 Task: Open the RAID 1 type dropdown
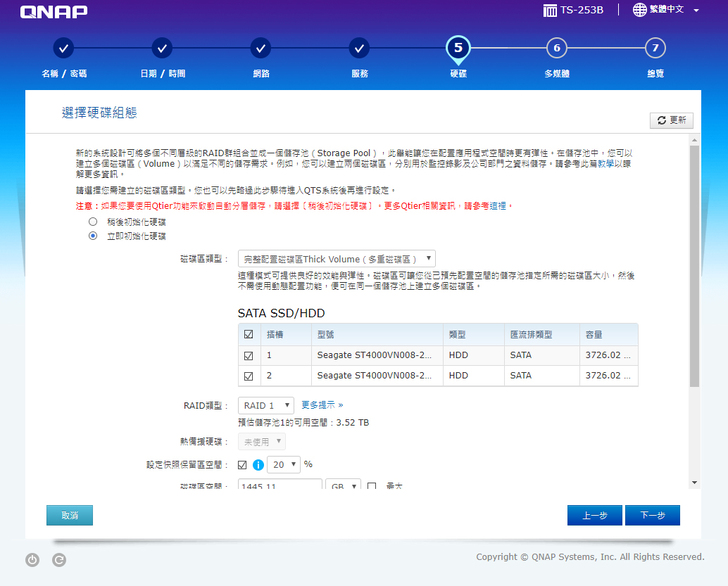pyautogui.click(x=266, y=405)
